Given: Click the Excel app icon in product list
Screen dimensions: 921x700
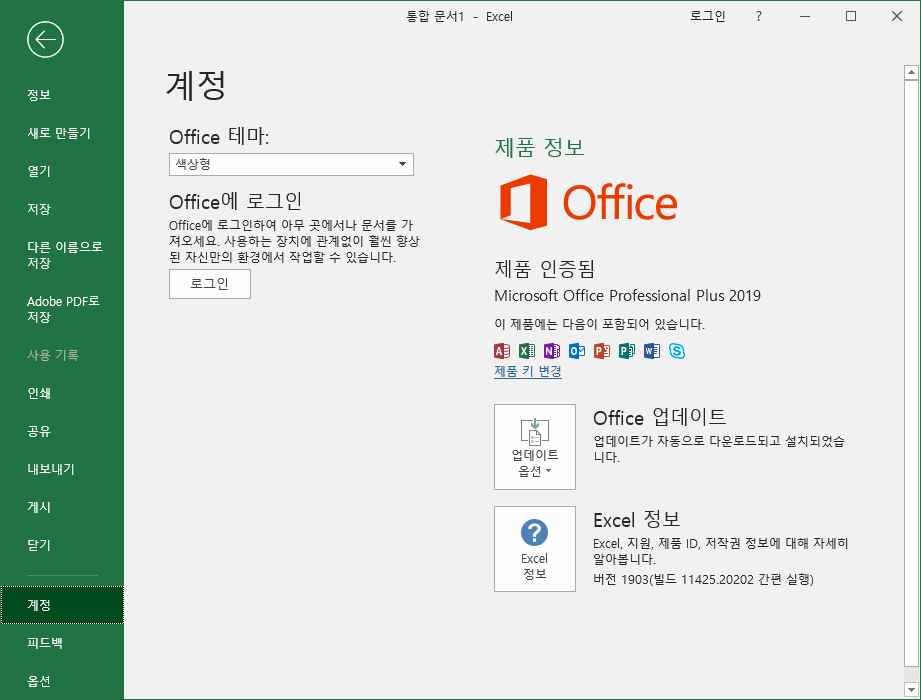Looking at the screenshot, I should point(527,351).
